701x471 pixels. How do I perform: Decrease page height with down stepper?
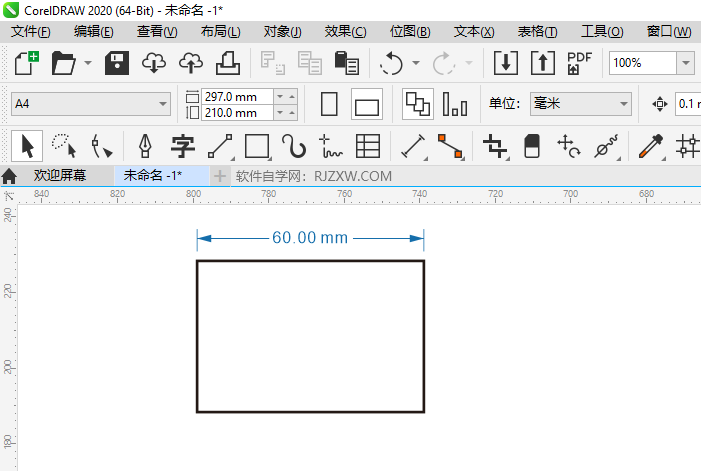click(280, 113)
